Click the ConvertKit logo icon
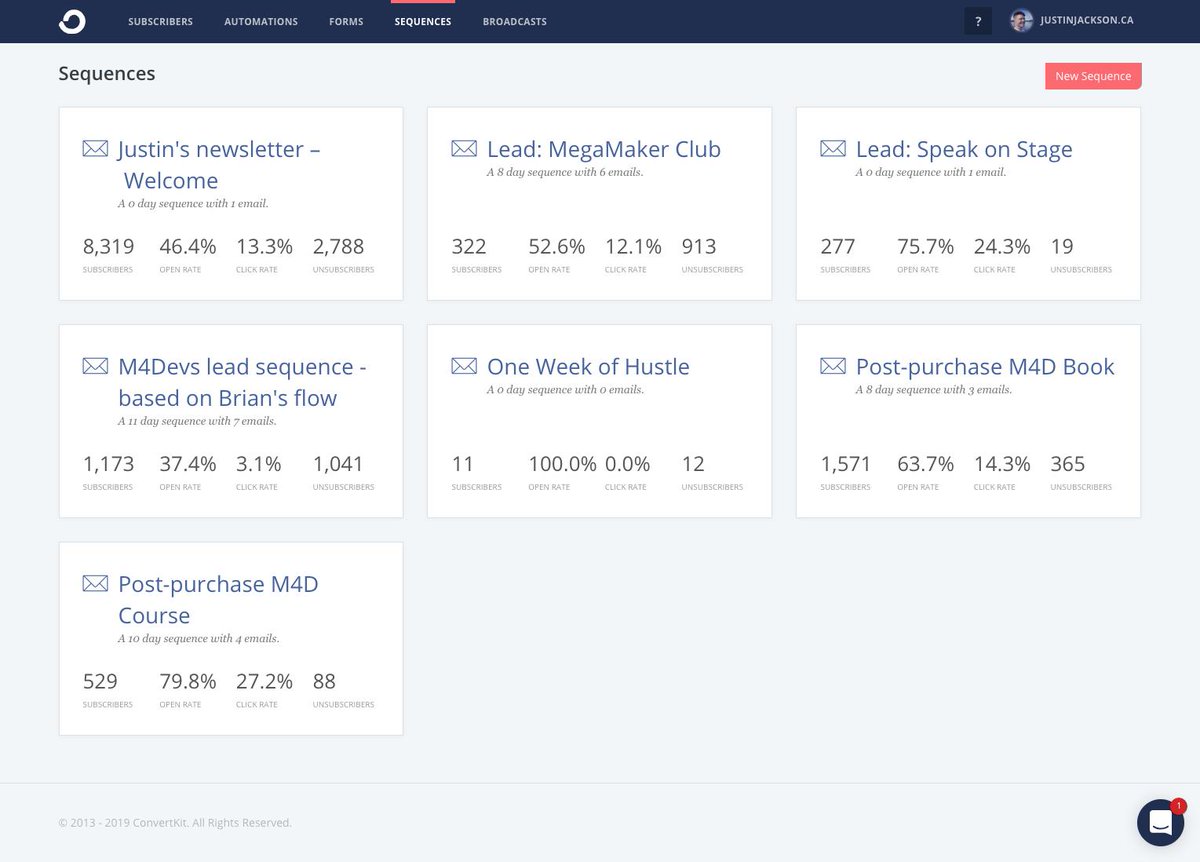1200x862 pixels. tap(72, 21)
